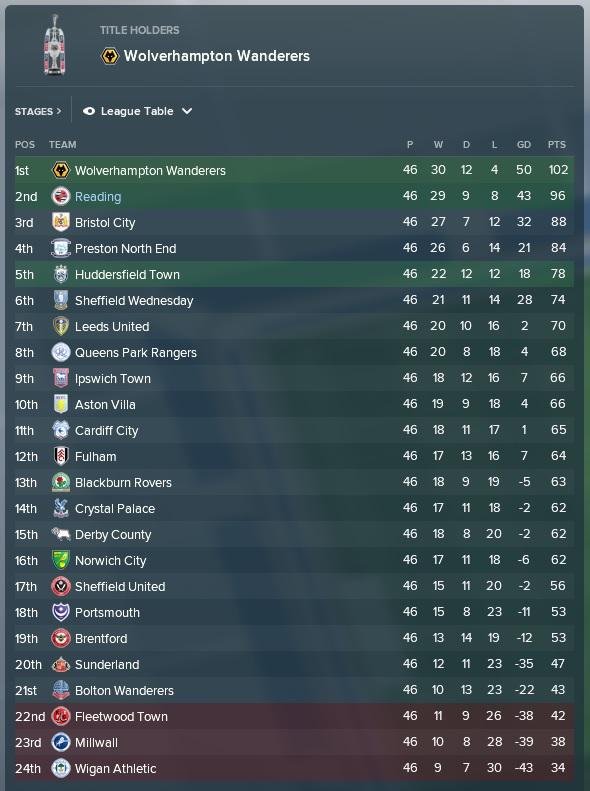590x791 pixels.
Task: Open Sheffield Wednesday team page
Action: coord(134,301)
